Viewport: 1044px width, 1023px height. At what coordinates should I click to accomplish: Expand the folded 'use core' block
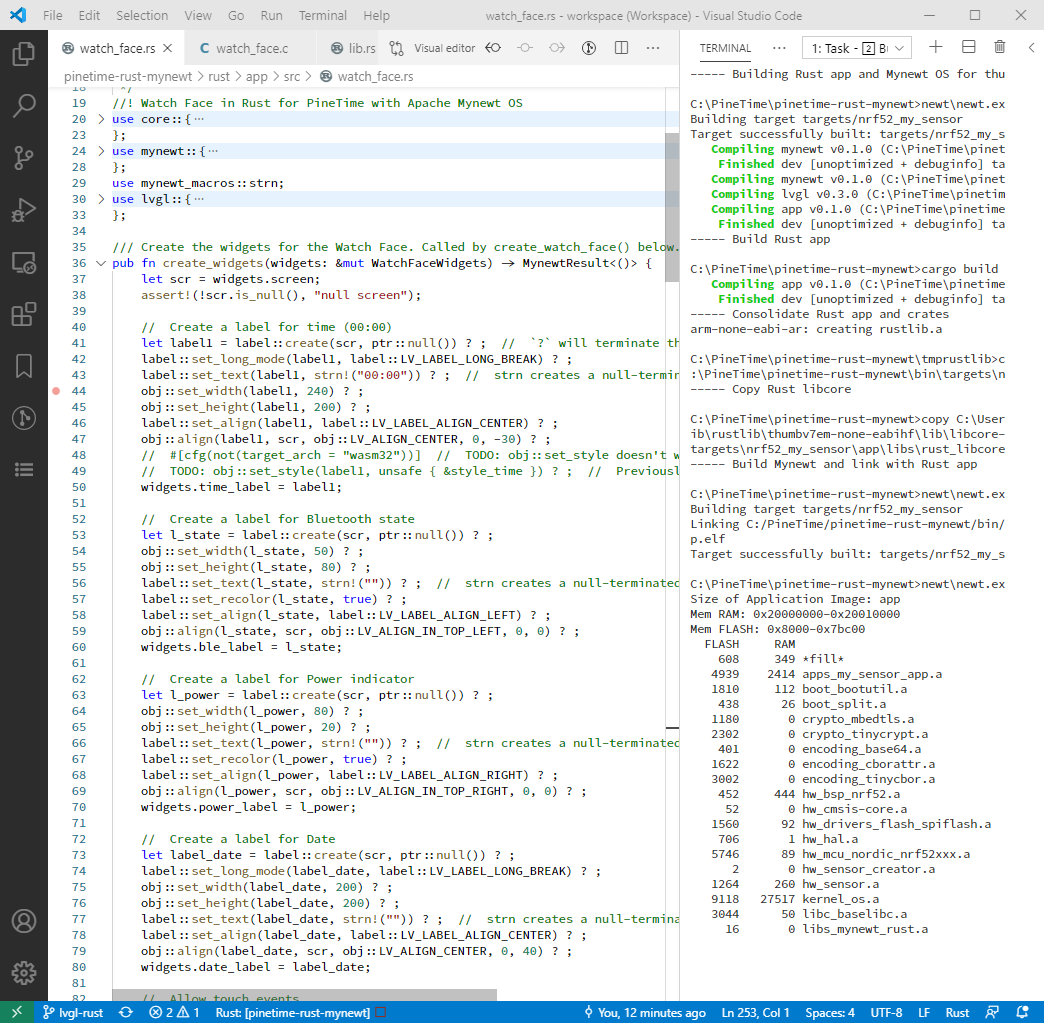click(101, 119)
